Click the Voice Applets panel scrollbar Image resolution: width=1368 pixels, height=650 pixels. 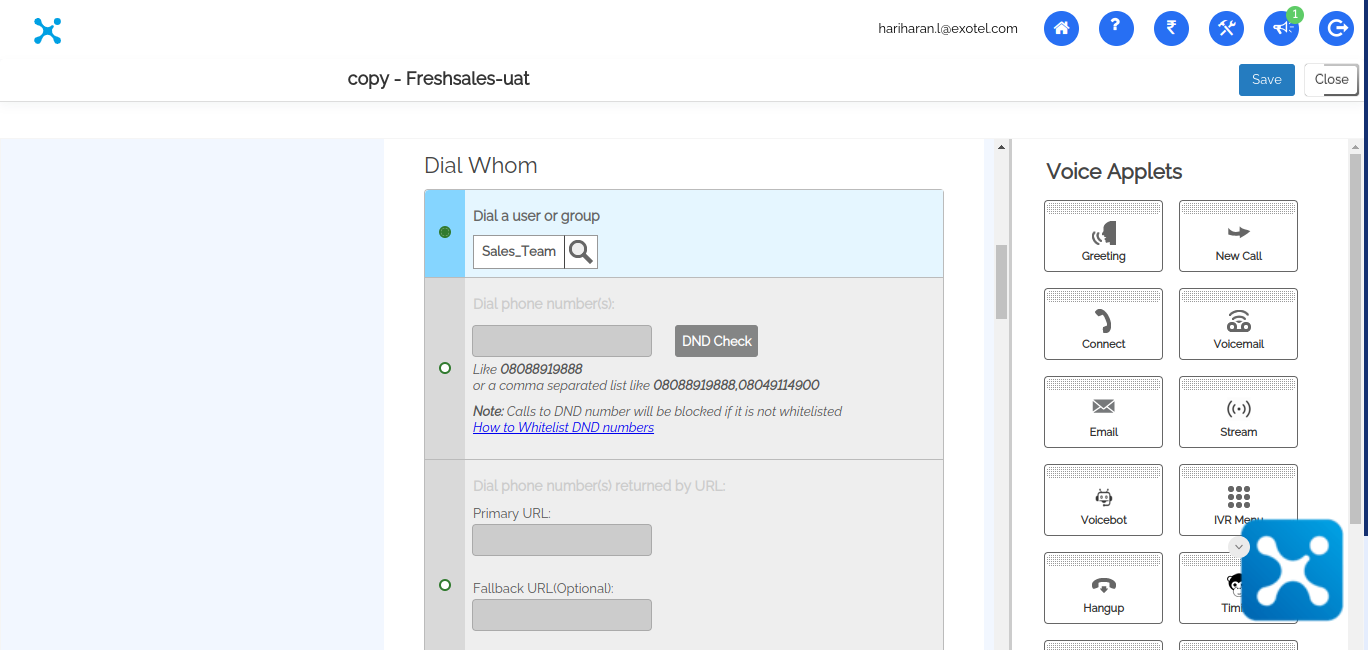pos(1355,338)
